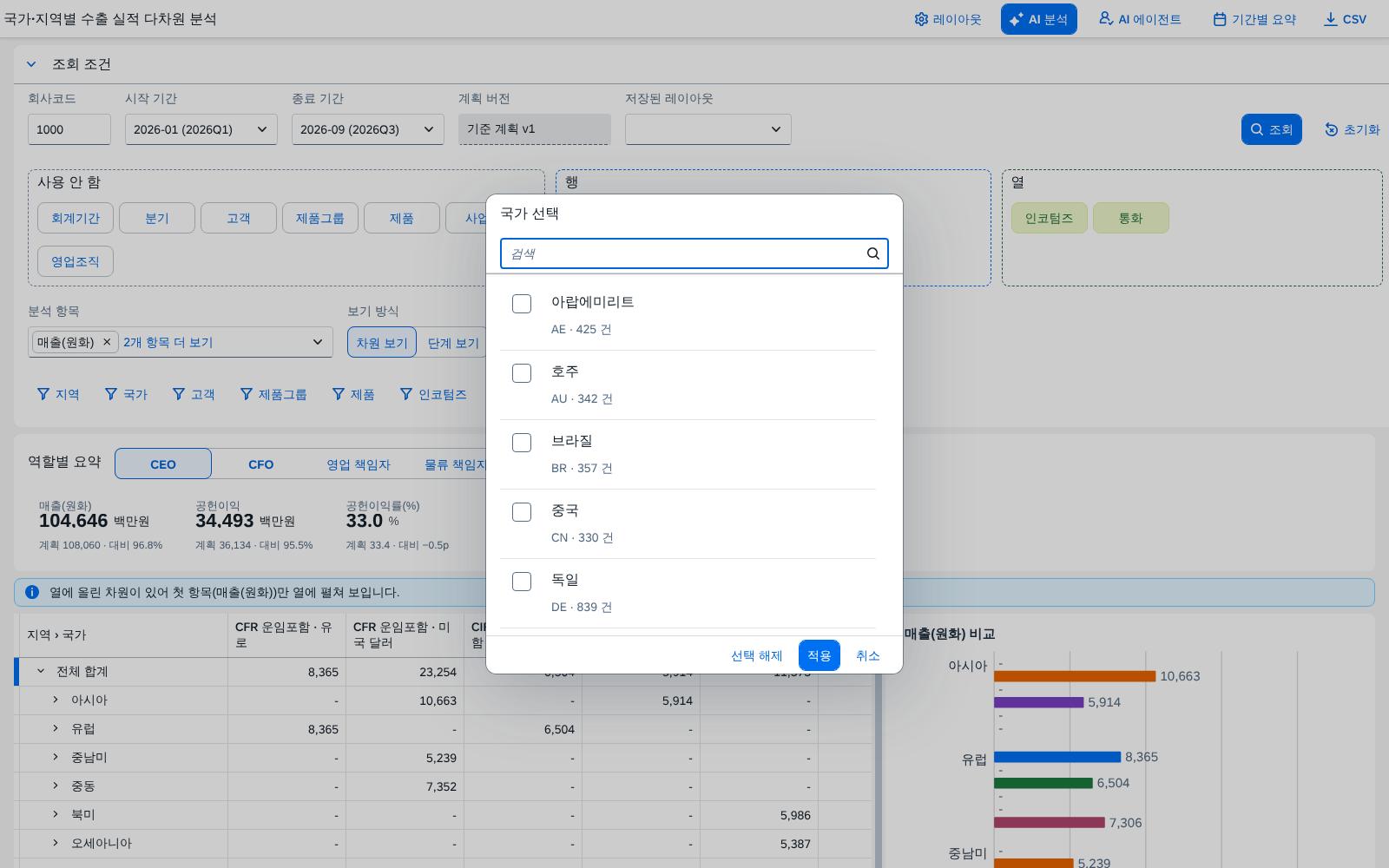The height and width of the screenshot is (868, 1389).
Task: Check the 중국 checkbox
Action: coord(522,512)
